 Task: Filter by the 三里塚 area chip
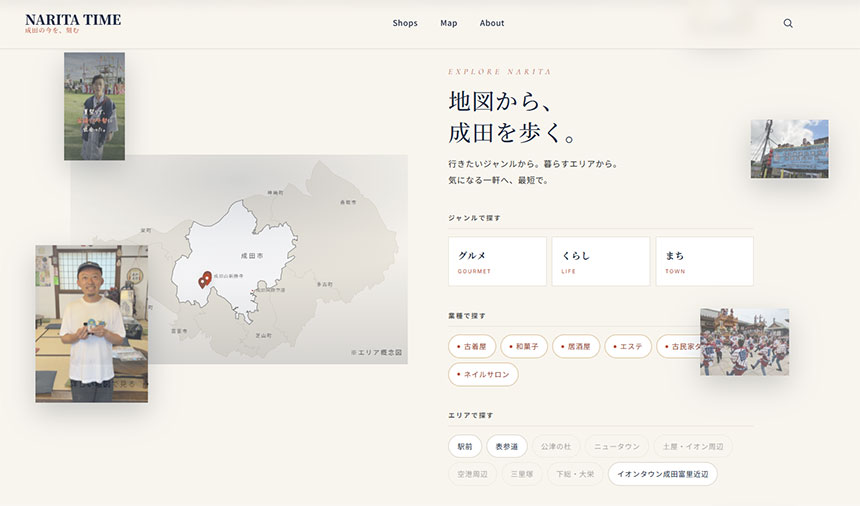coord(522,474)
